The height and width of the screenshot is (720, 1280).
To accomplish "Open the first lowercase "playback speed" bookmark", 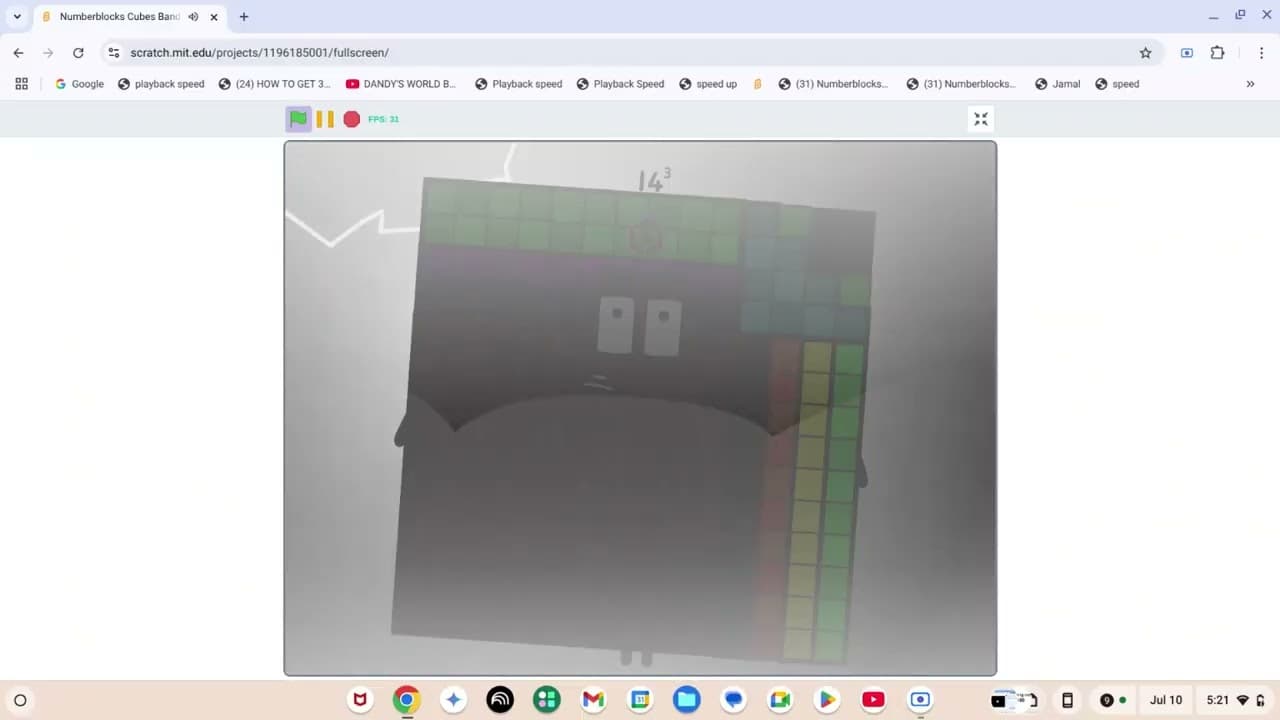I will point(161,84).
